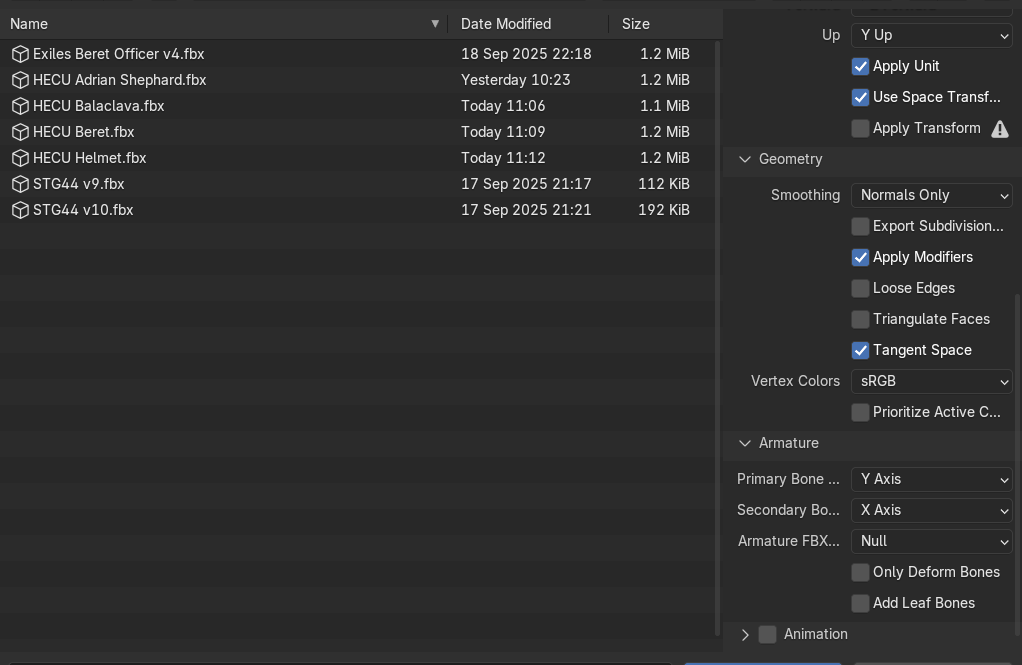Enable the Animation panel checkbox

pyautogui.click(x=767, y=634)
